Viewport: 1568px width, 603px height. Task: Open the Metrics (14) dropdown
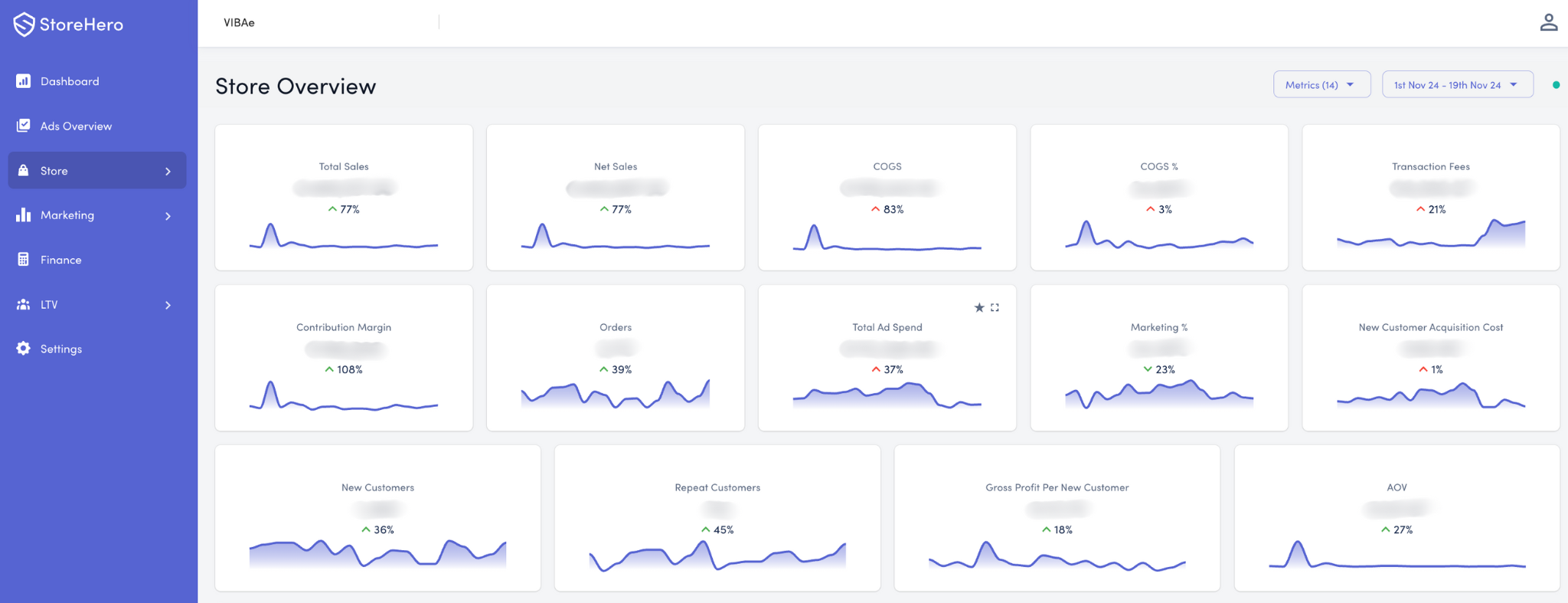coord(1321,84)
